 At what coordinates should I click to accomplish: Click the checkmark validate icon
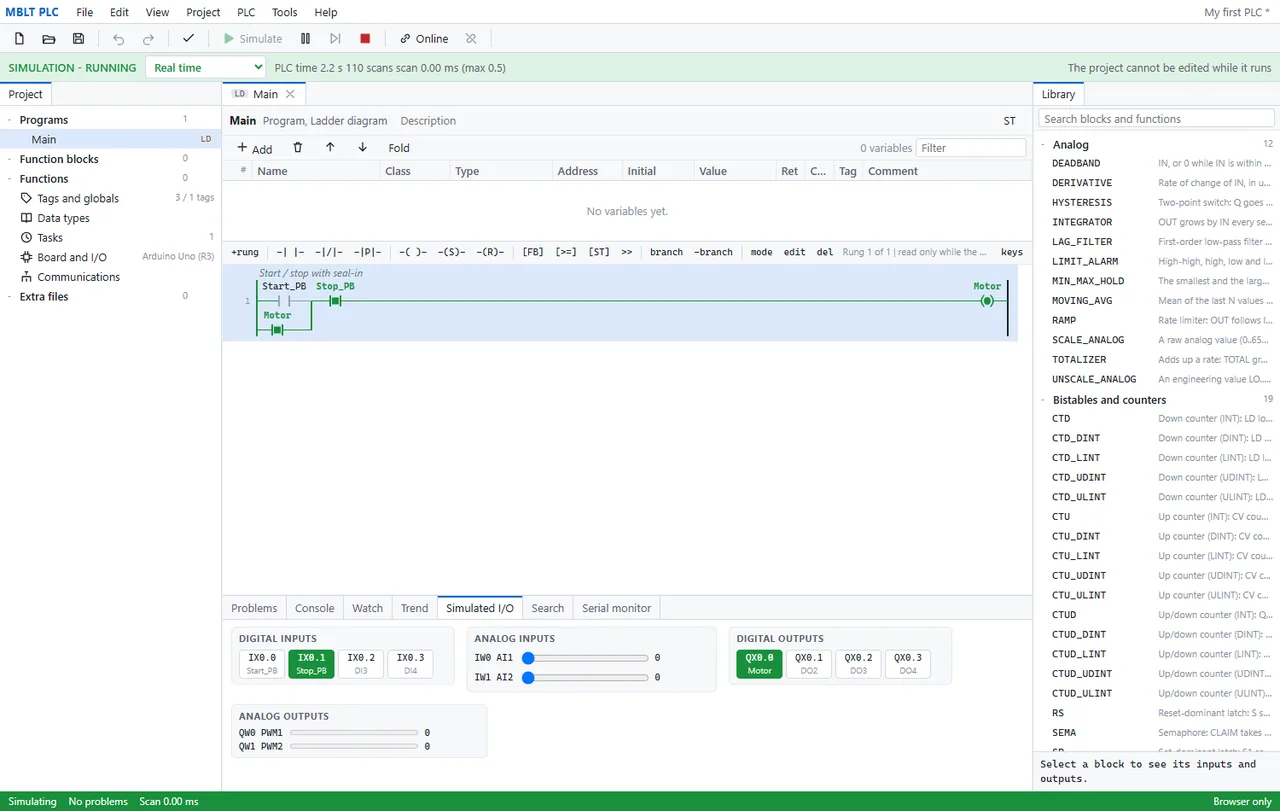[188, 39]
